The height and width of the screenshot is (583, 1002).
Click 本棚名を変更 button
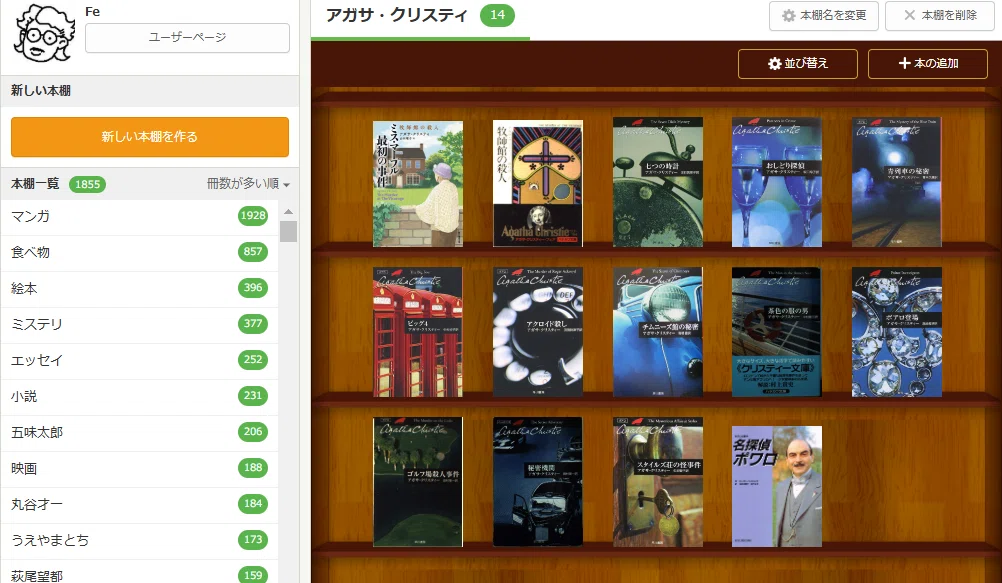pos(824,15)
